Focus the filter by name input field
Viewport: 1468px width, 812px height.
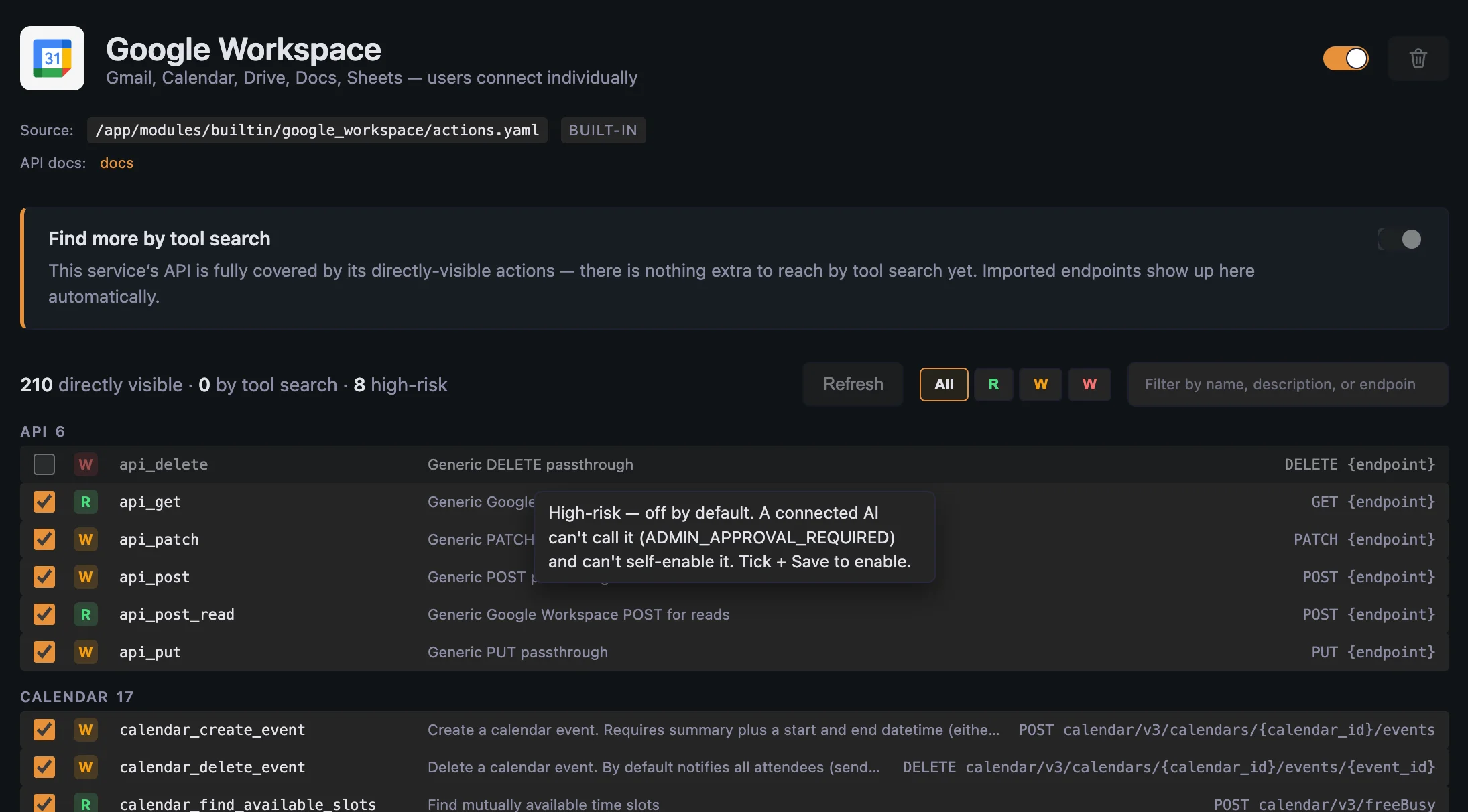1288,385
